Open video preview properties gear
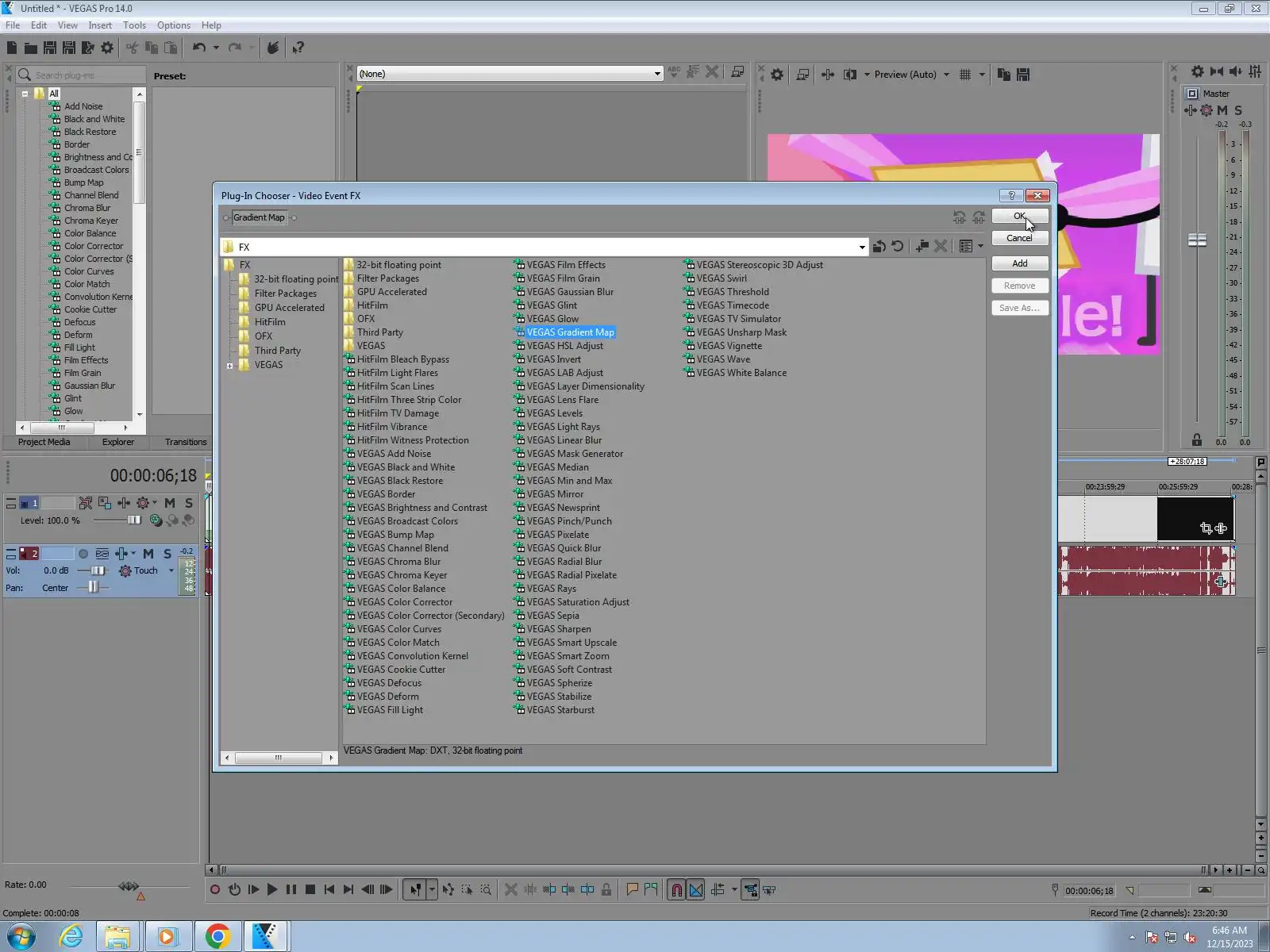Viewport: 1270px width, 952px height. 777,75
